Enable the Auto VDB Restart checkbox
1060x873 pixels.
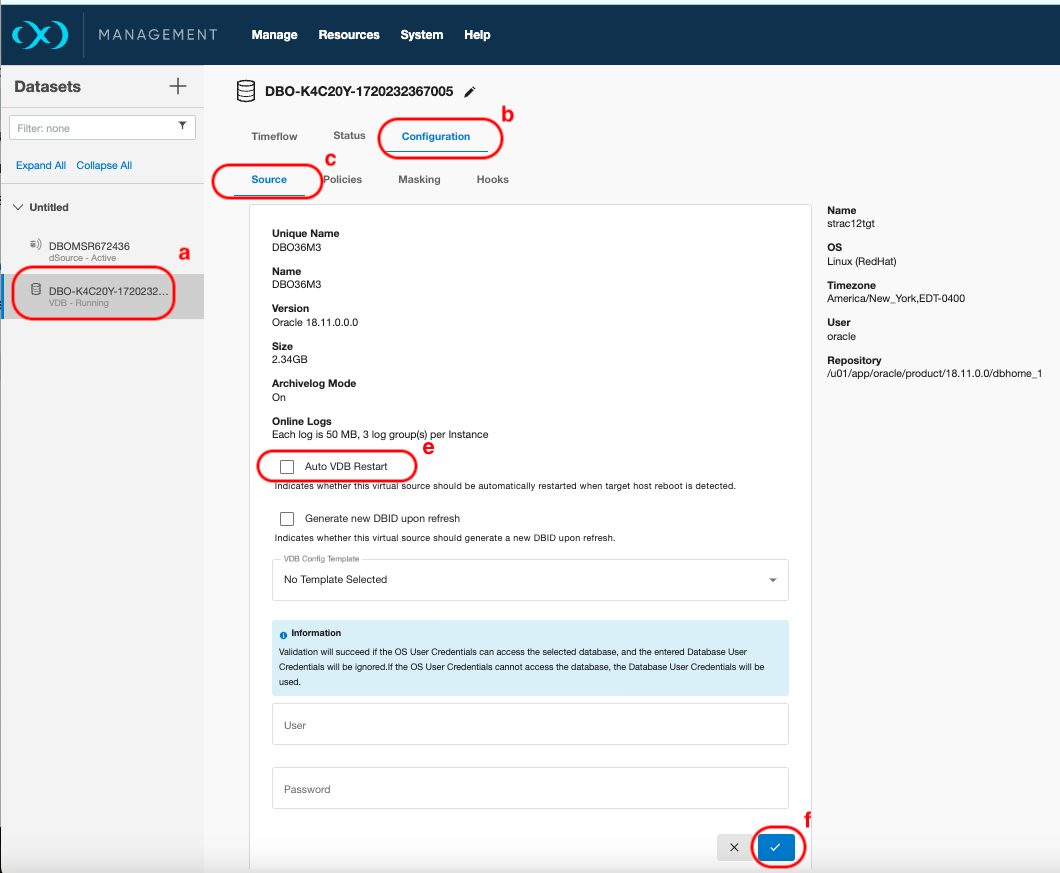coord(287,466)
